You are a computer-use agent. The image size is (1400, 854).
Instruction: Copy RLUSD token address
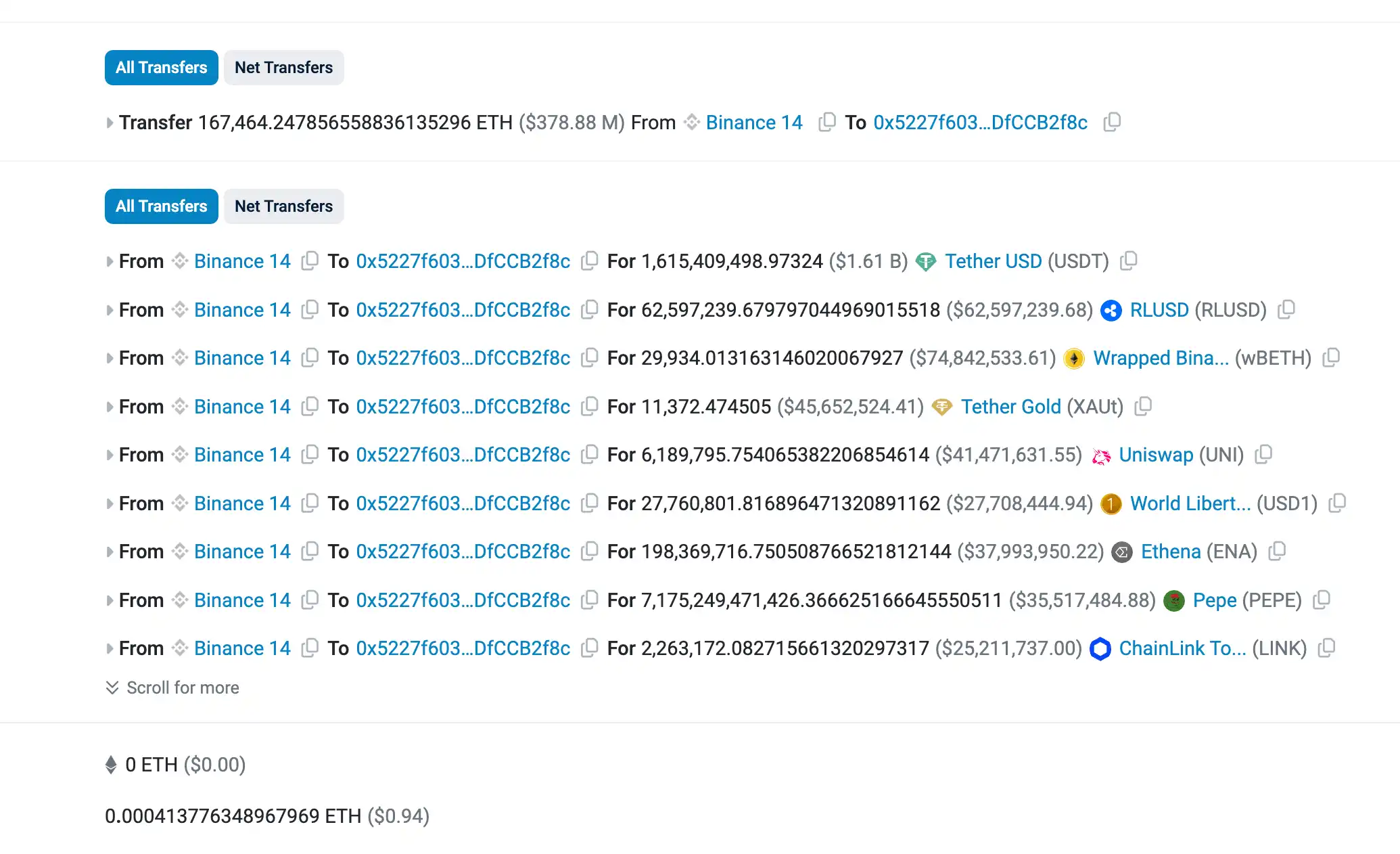pyautogui.click(x=1286, y=309)
